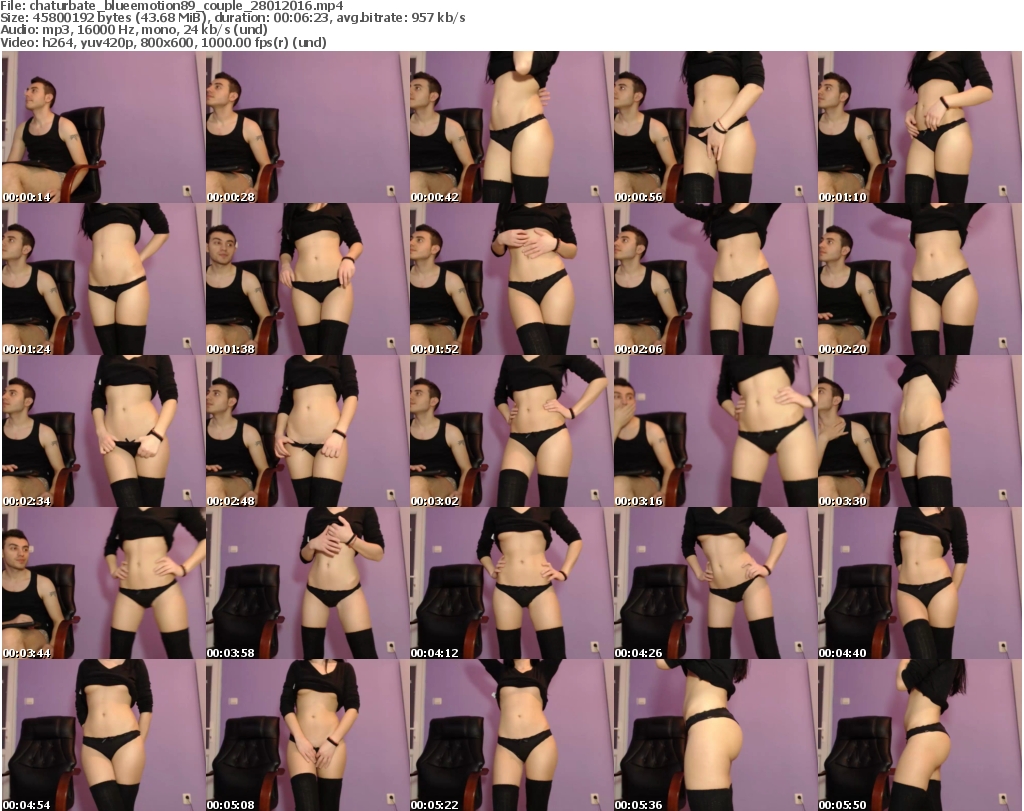Image resolution: width=1024 pixels, height=811 pixels.
Task: Click the thumbnail stamped 00:04:54
Action: click(x=103, y=735)
